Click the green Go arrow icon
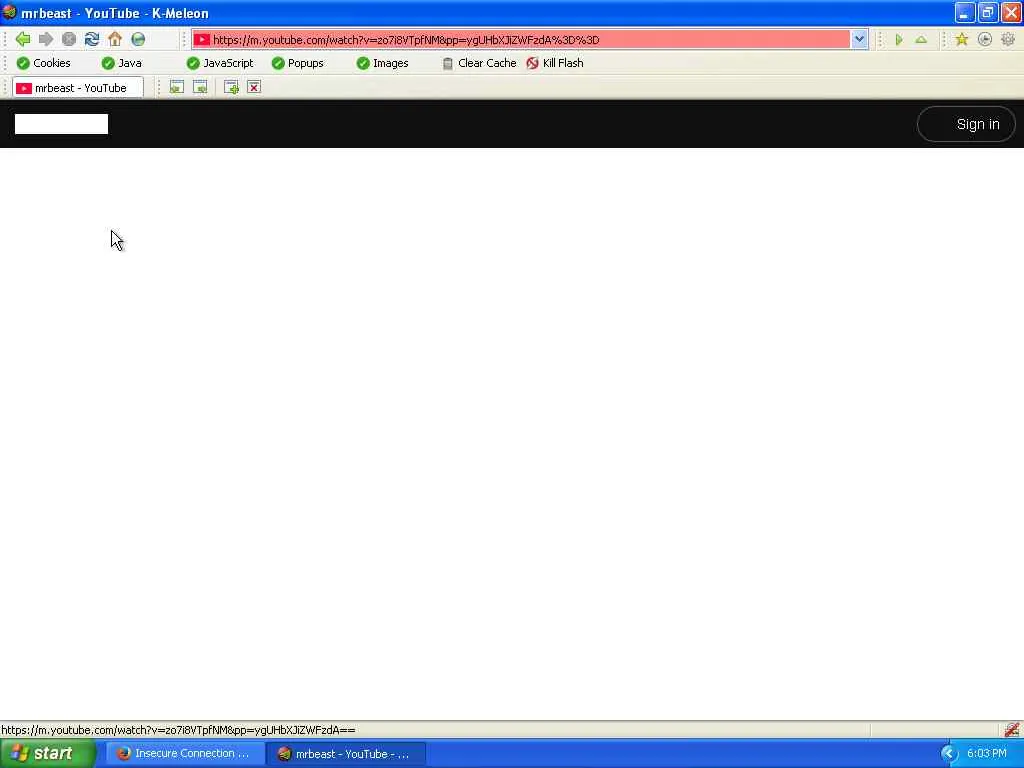 click(x=899, y=40)
